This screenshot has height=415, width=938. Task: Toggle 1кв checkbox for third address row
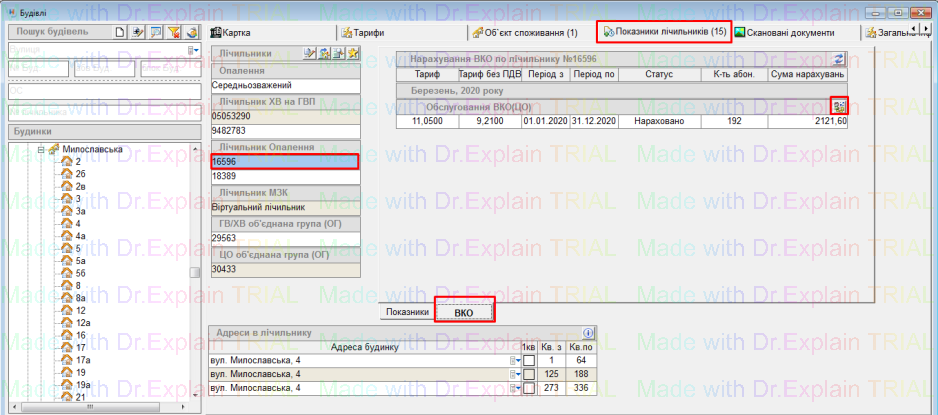529,389
